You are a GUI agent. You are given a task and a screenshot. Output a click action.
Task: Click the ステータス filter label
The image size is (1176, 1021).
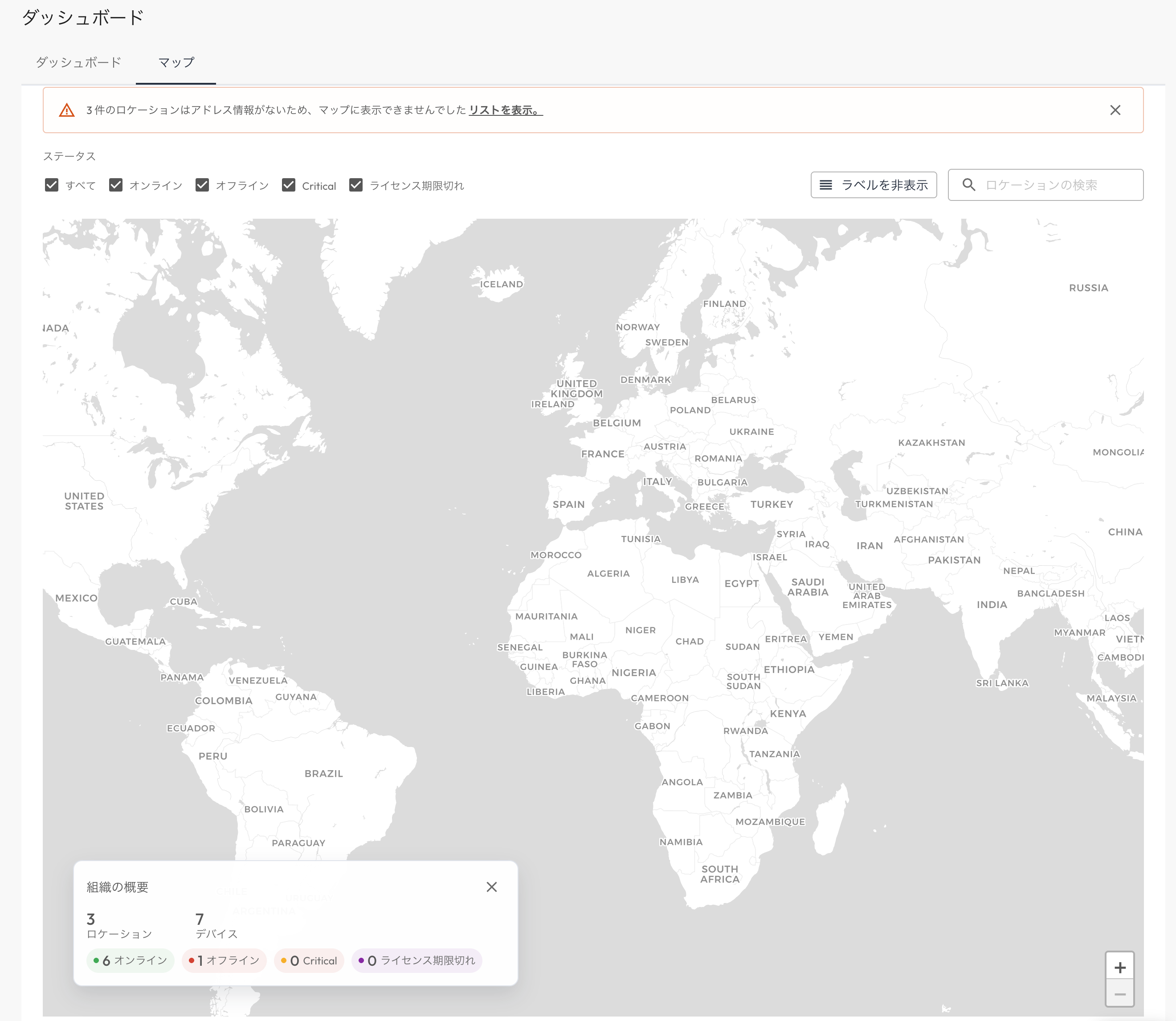pyautogui.click(x=69, y=156)
